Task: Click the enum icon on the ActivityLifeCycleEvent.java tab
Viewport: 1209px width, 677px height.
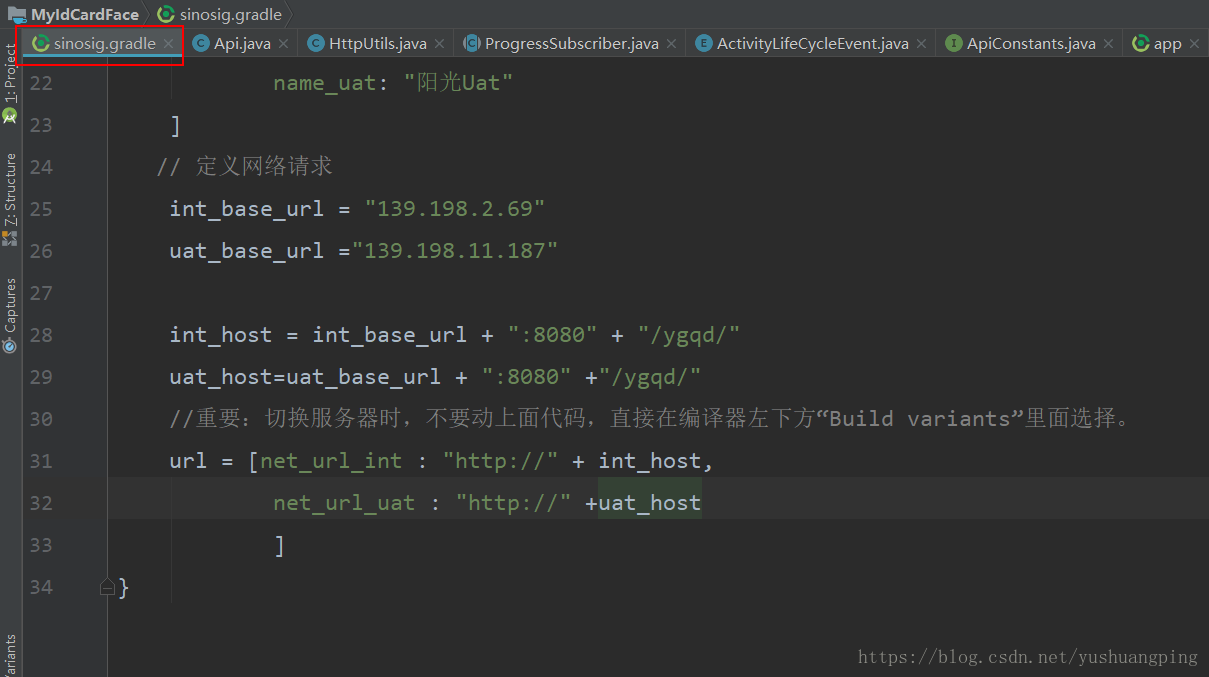Action: point(703,44)
